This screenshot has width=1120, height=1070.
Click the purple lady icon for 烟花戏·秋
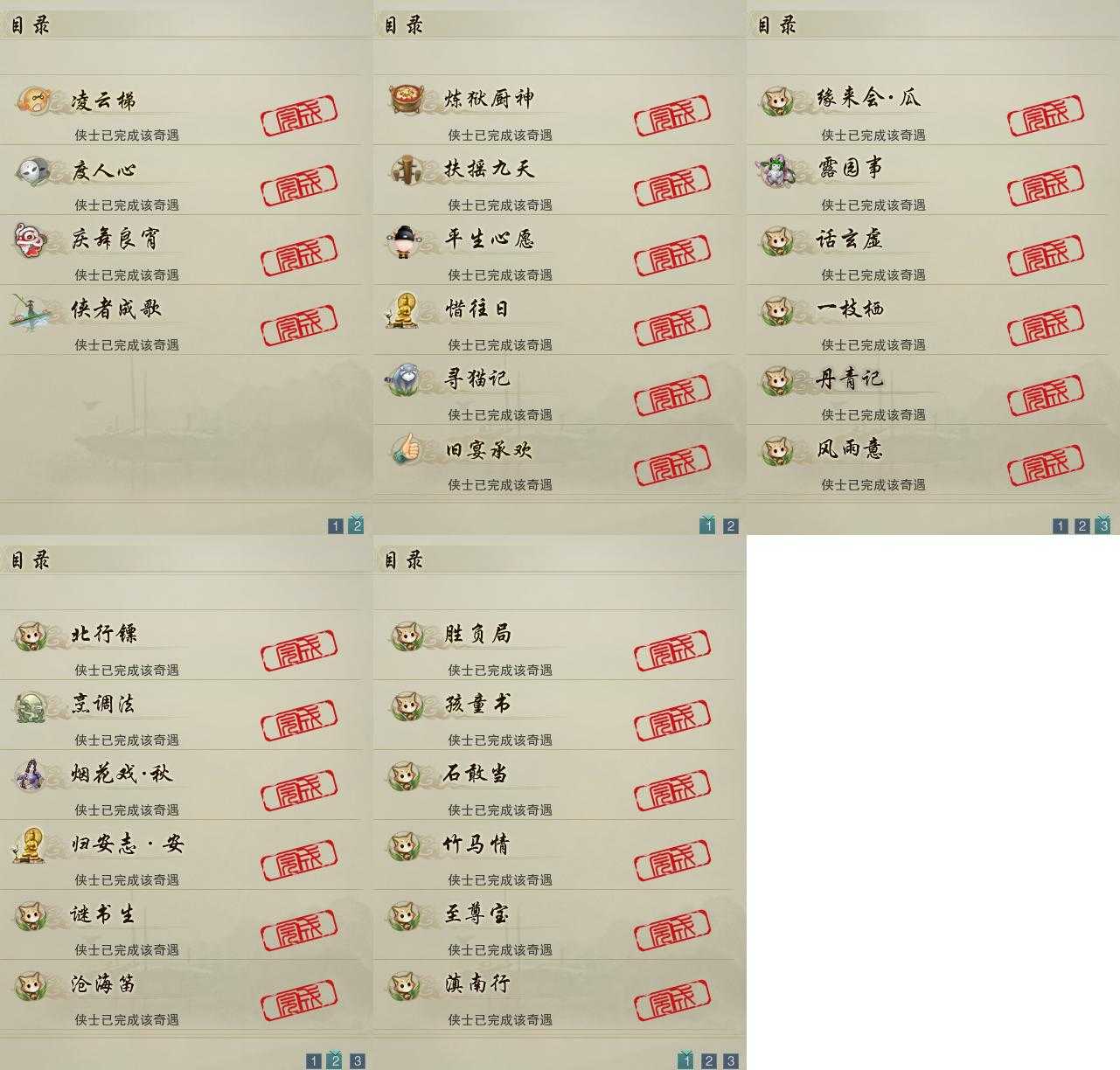pyautogui.click(x=29, y=774)
